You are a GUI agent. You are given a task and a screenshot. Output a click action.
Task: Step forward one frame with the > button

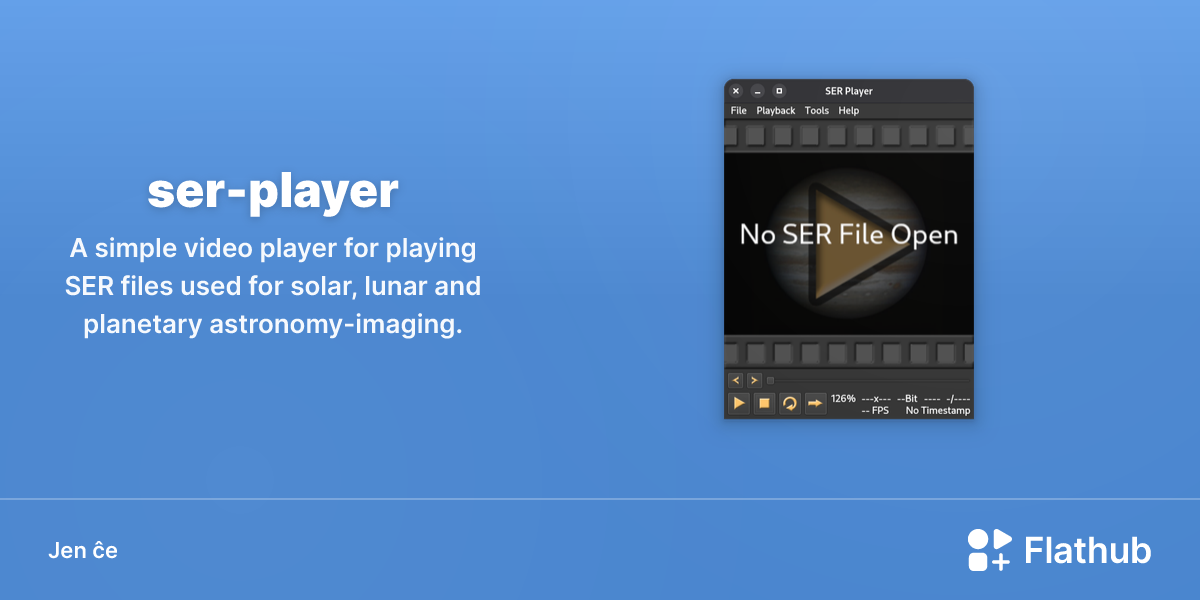(x=754, y=380)
